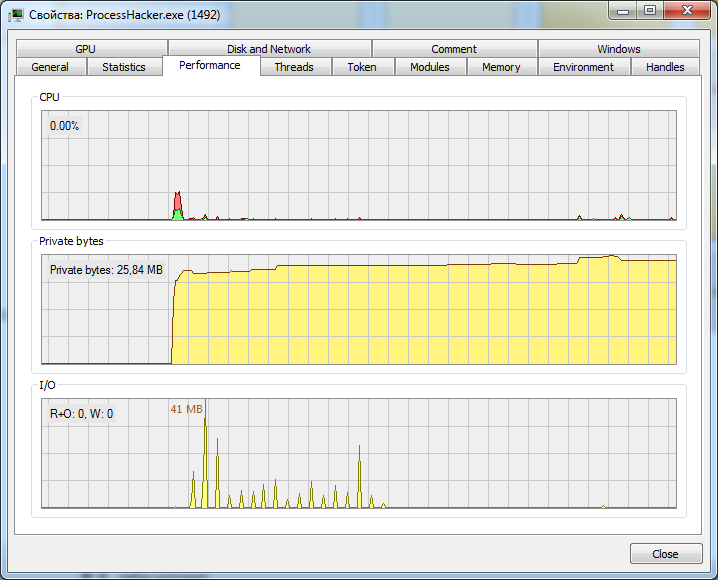718x580 pixels.
Task: Switch to the Environment tab
Action: (x=584, y=67)
